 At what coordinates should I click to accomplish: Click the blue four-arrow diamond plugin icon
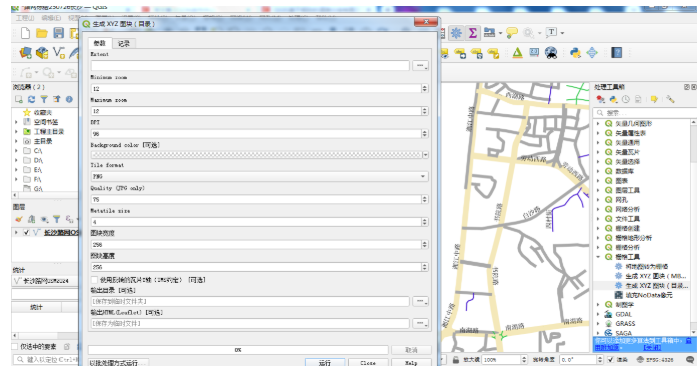point(592,53)
